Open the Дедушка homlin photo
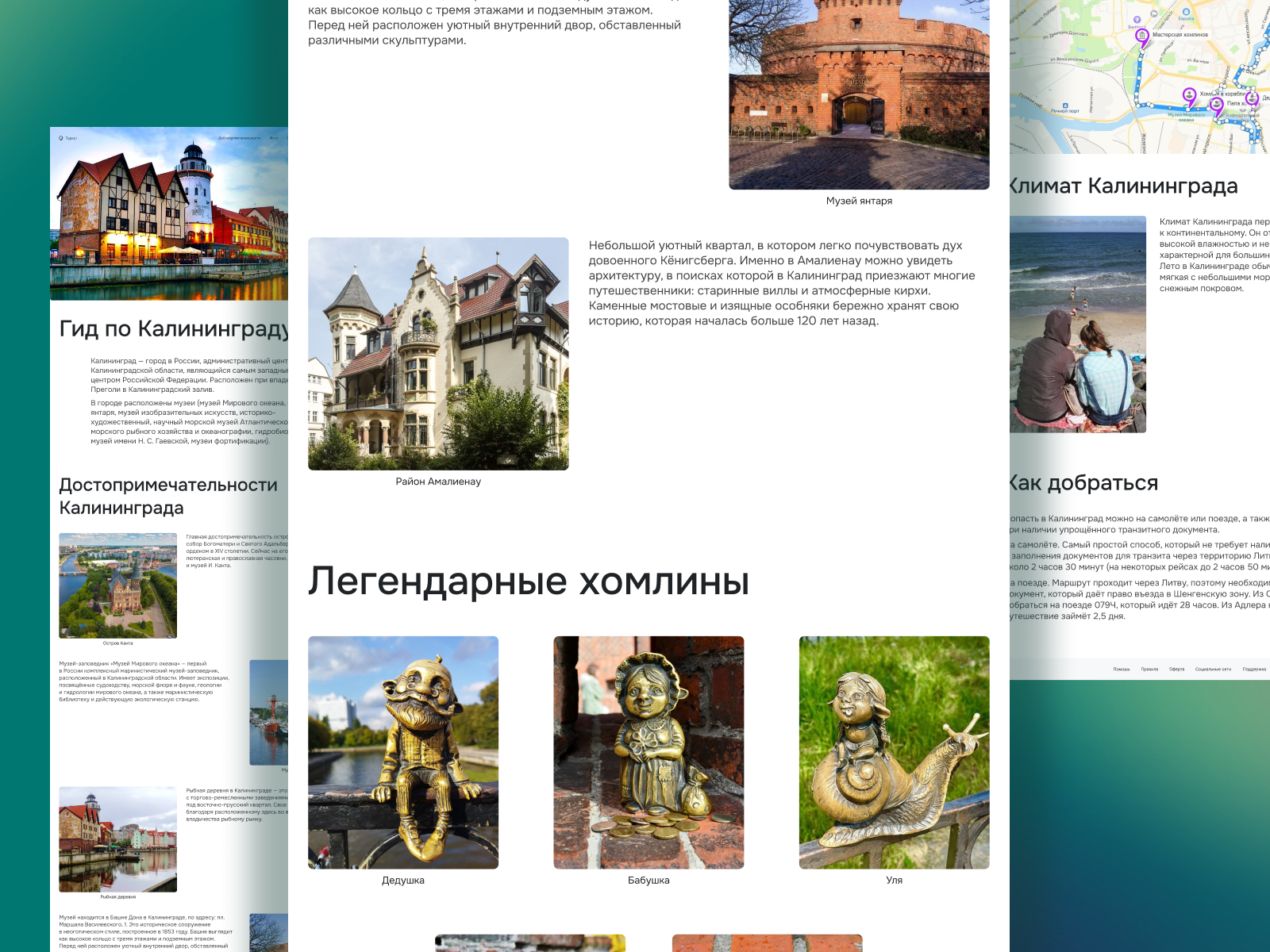The height and width of the screenshot is (952, 1270). 403,752
